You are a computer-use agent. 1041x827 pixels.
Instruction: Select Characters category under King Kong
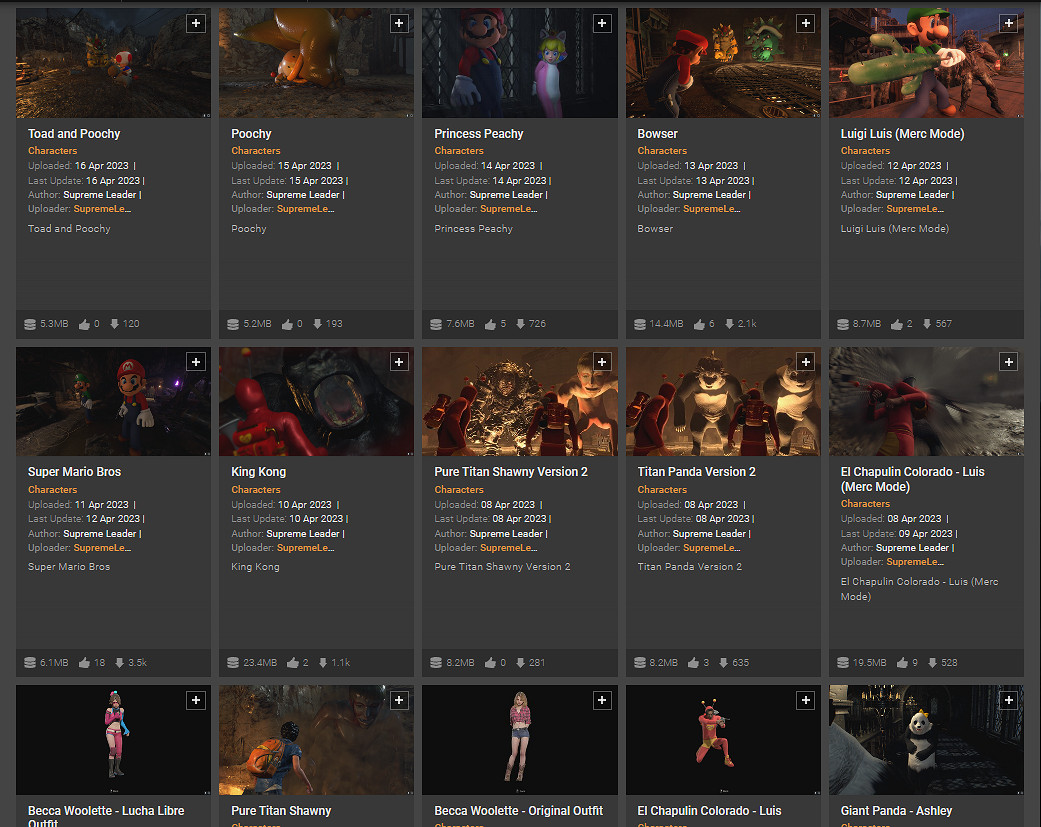click(256, 490)
